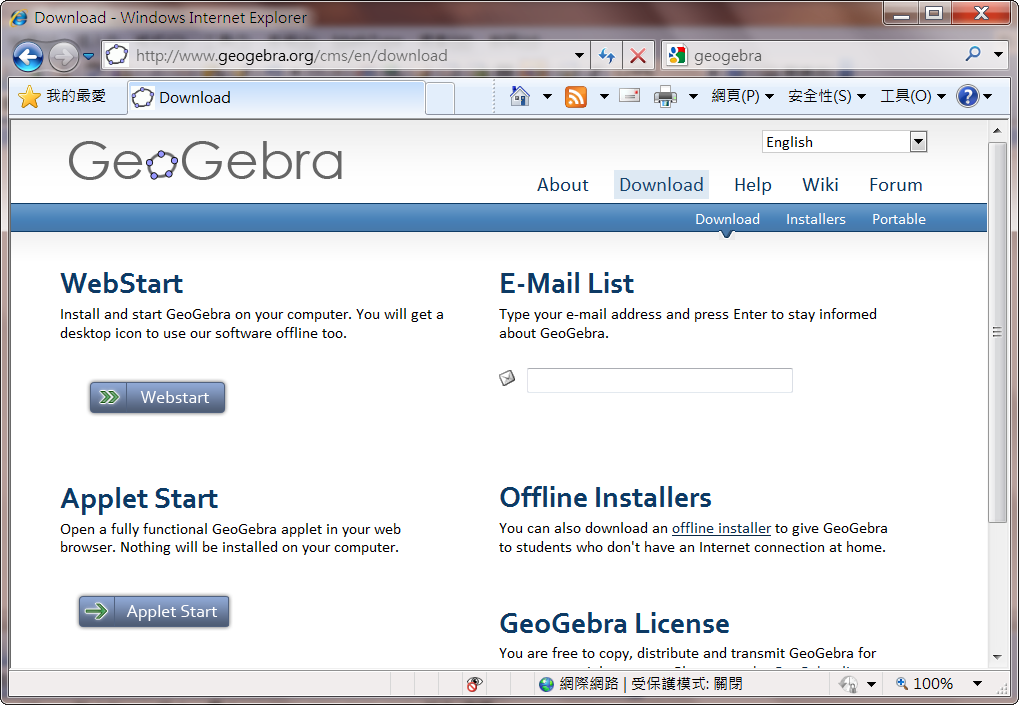This screenshot has height=705, width=1019.
Task: Click the red Stop loading icon
Action: coord(638,56)
